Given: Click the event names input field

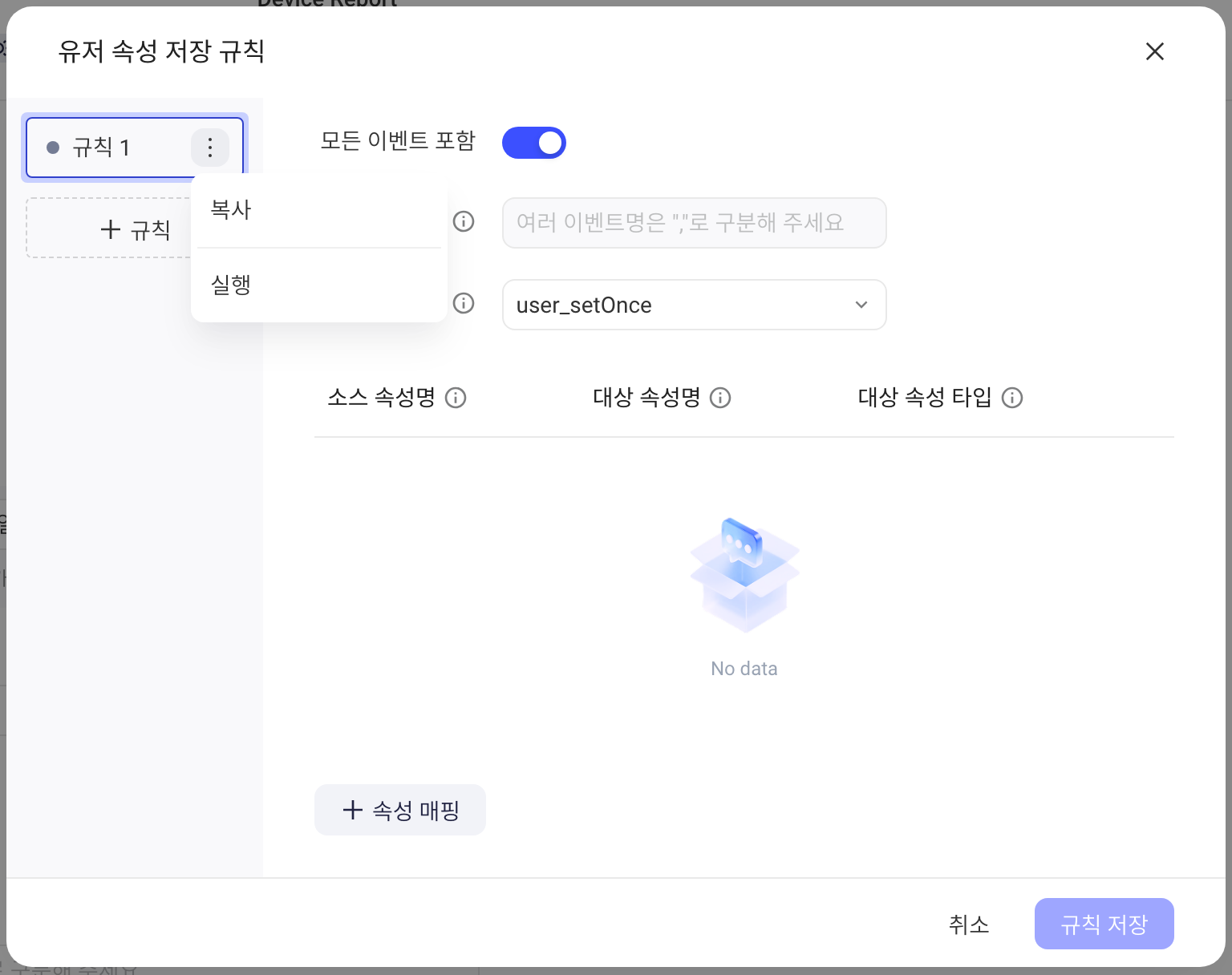Looking at the screenshot, I should coord(694,222).
